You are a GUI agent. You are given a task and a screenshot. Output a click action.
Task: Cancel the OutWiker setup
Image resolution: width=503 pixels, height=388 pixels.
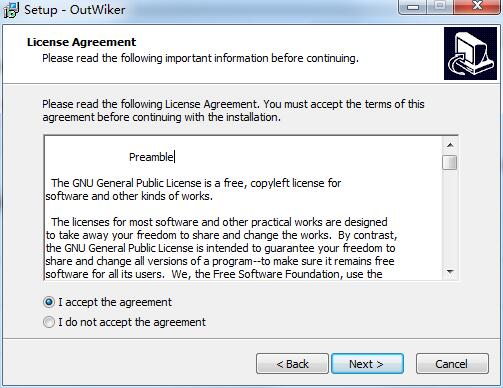pyautogui.click(x=452, y=364)
